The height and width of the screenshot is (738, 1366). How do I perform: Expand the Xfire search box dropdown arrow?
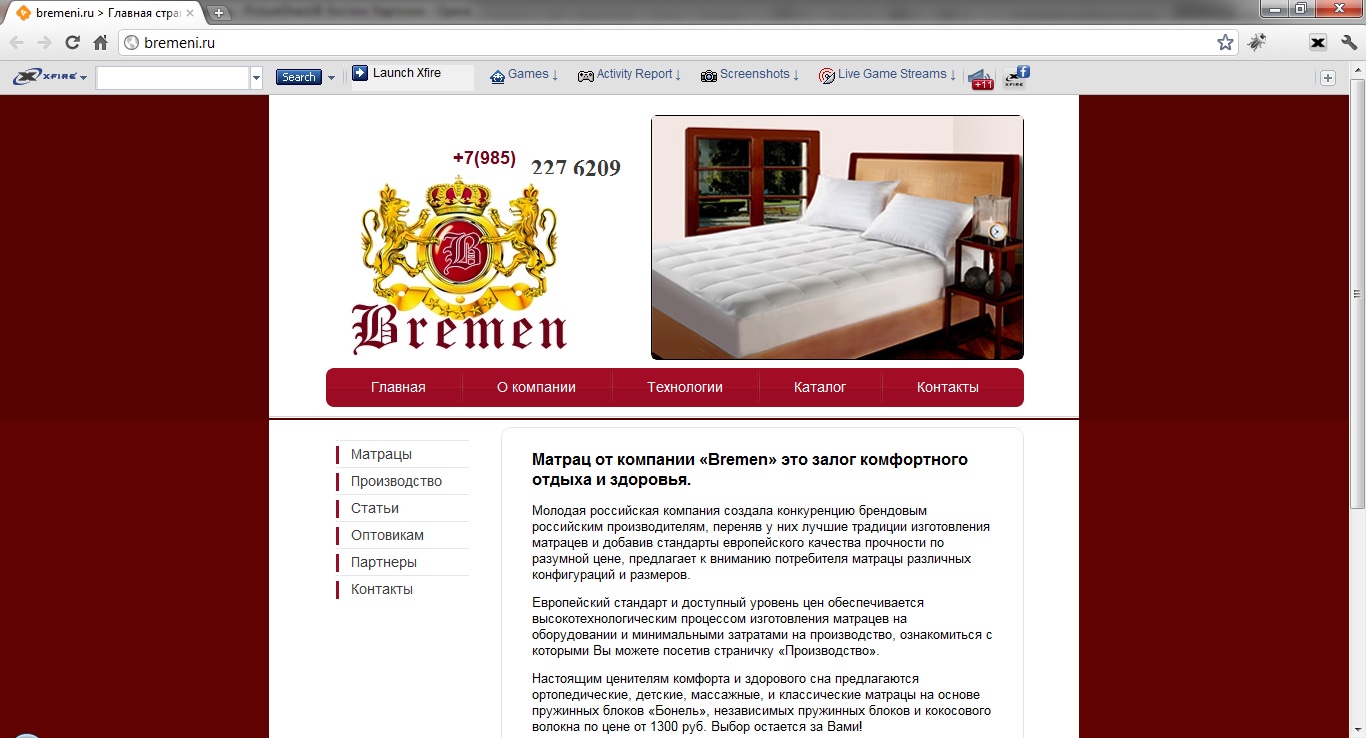[x=256, y=77]
